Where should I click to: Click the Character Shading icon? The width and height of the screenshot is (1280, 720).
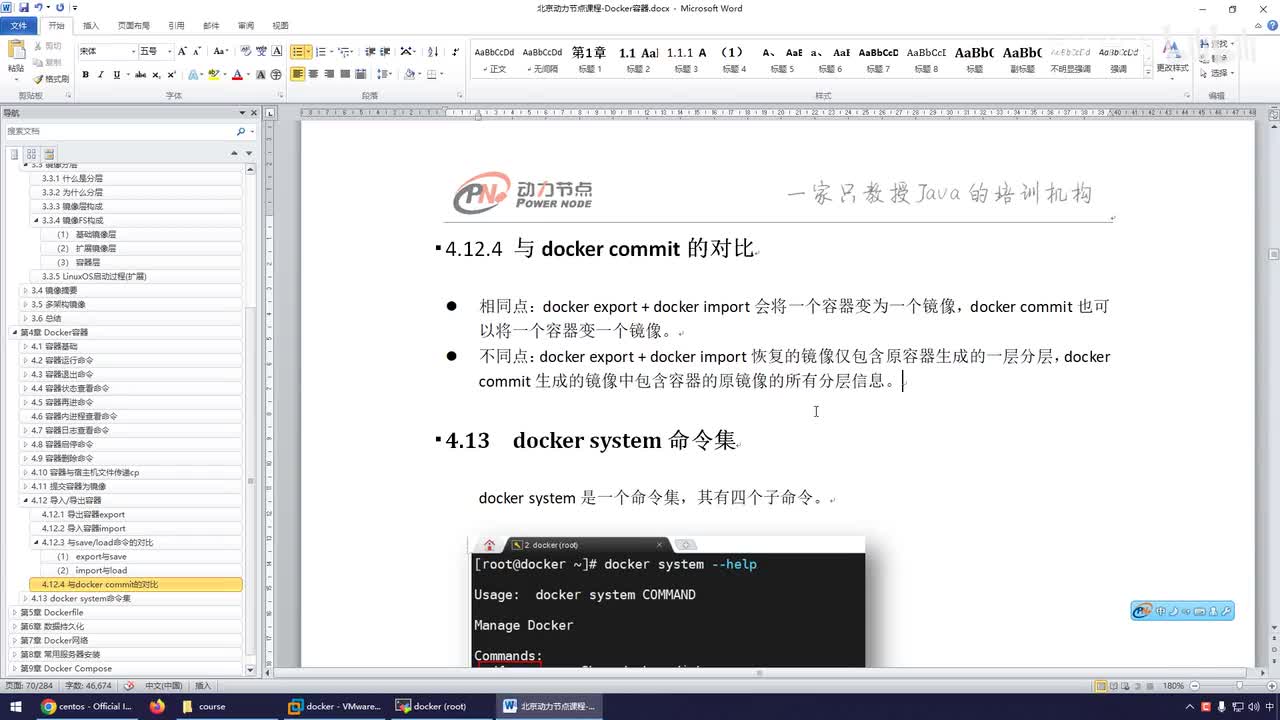pos(261,74)
